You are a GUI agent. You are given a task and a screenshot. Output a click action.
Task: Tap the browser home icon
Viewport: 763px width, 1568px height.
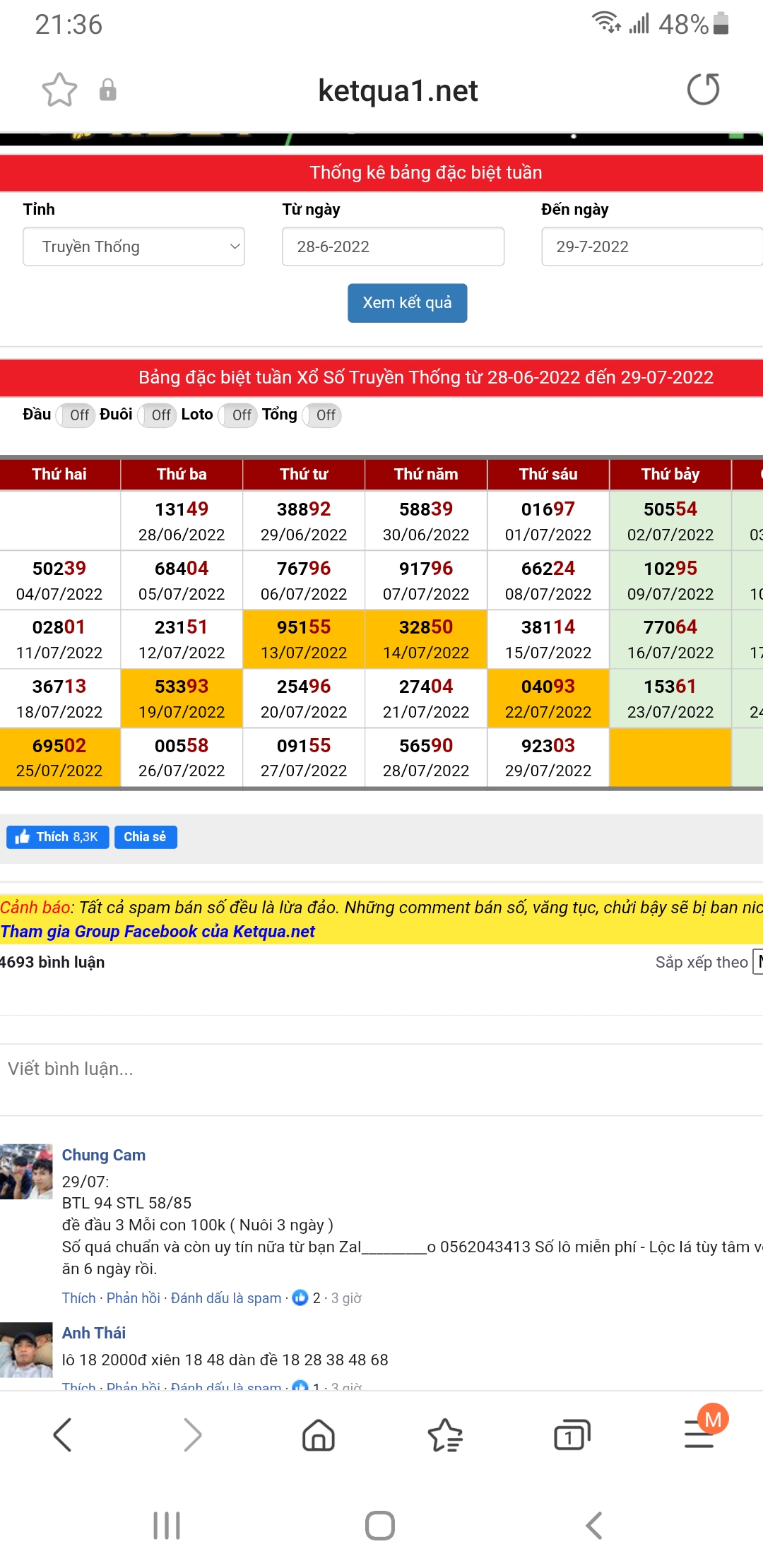tap(318, 1435)
